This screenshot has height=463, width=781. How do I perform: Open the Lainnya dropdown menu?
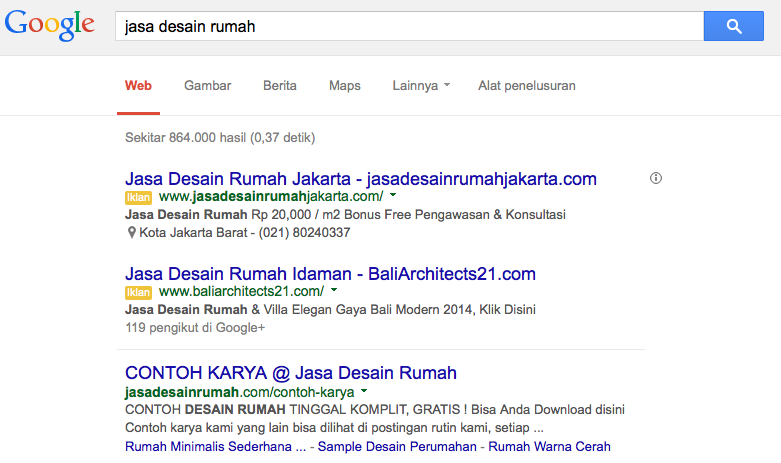coord(421,86)
